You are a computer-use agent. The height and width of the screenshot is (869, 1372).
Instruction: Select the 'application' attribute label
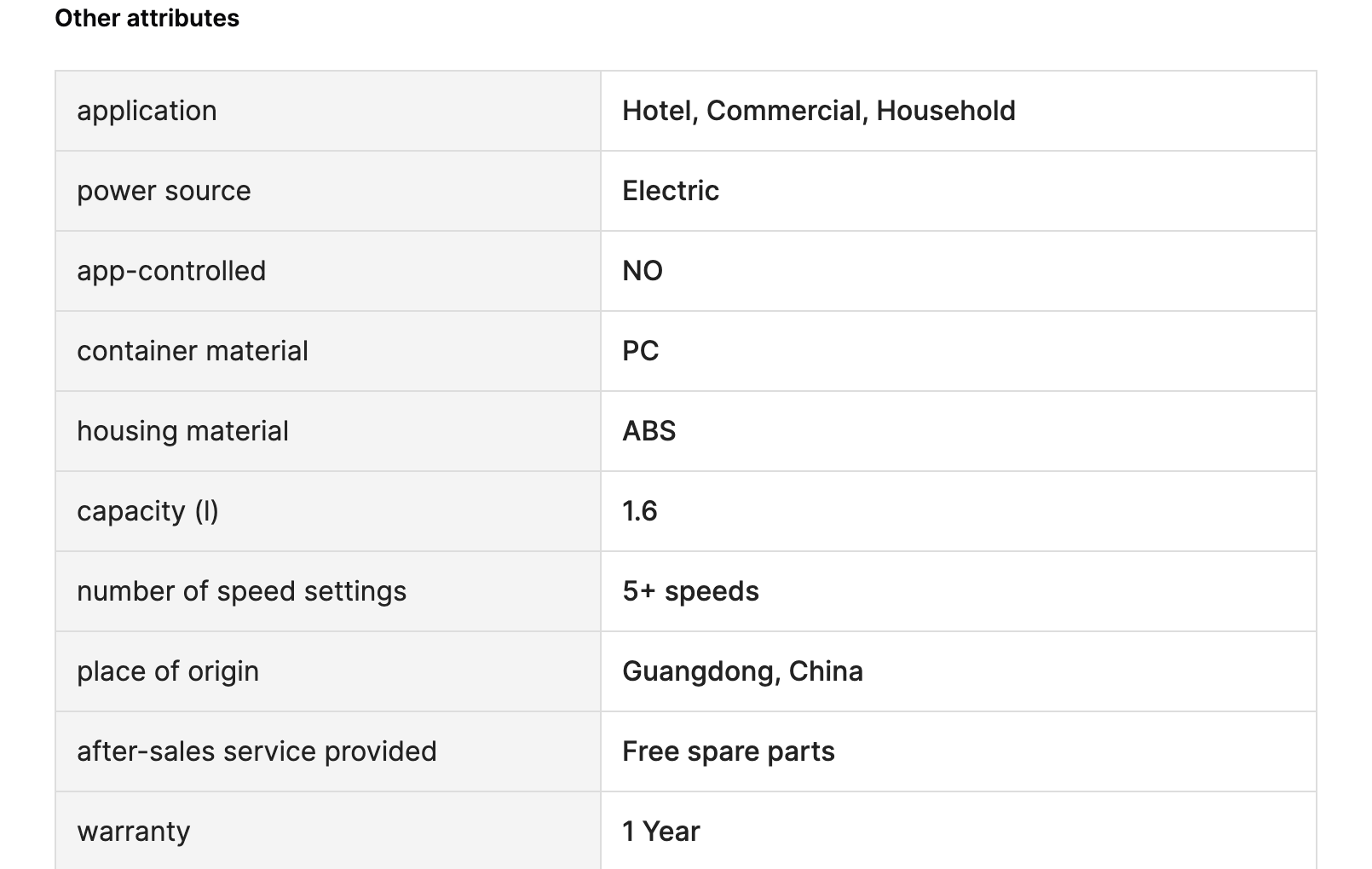(147, 111)
